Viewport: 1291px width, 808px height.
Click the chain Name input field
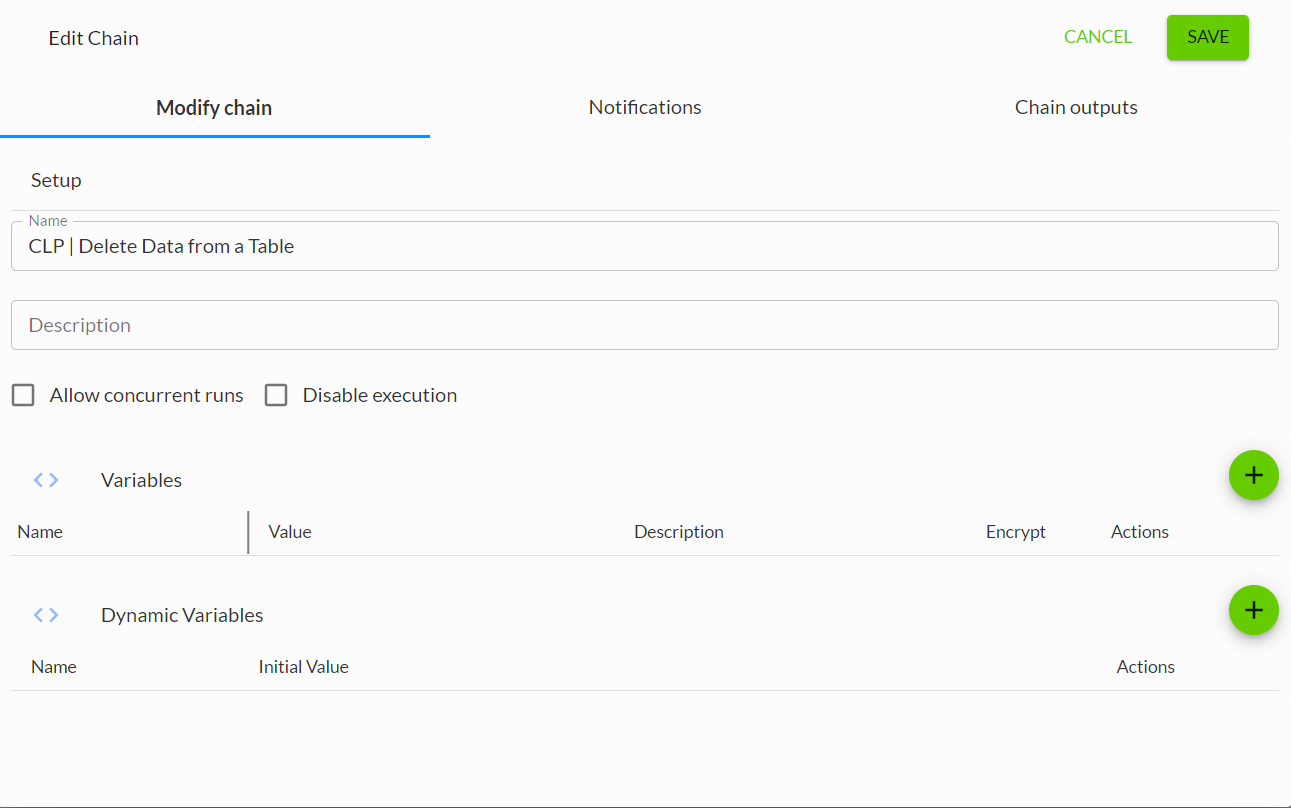pos(645,245)
